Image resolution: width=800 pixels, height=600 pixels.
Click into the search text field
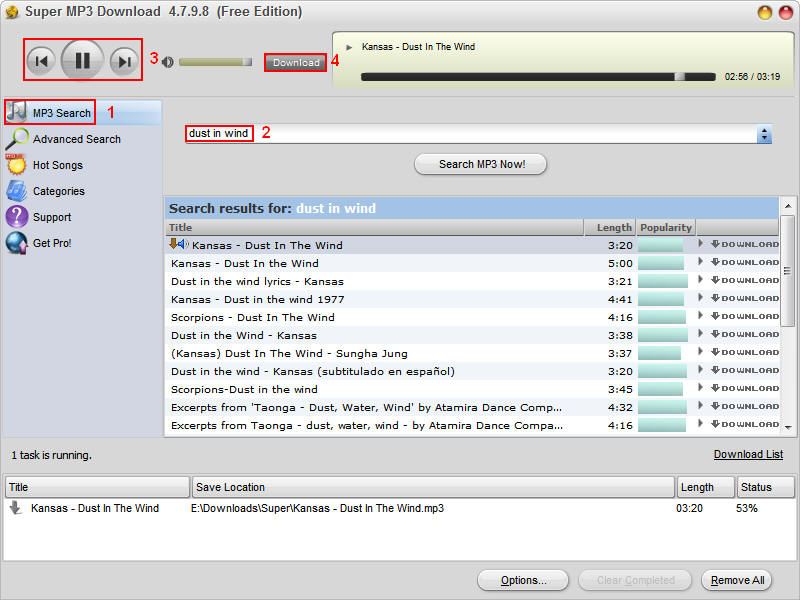[x=472, y=134]
